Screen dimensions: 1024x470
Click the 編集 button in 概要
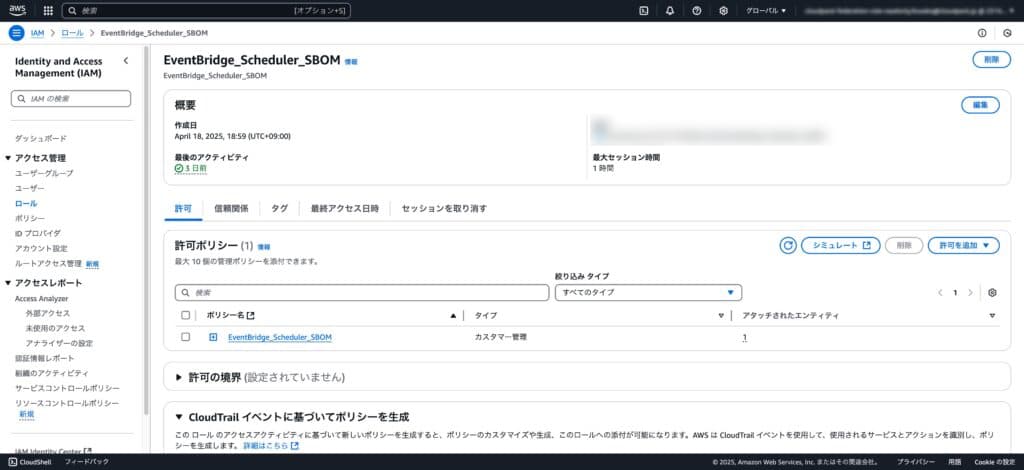point(980,104)
